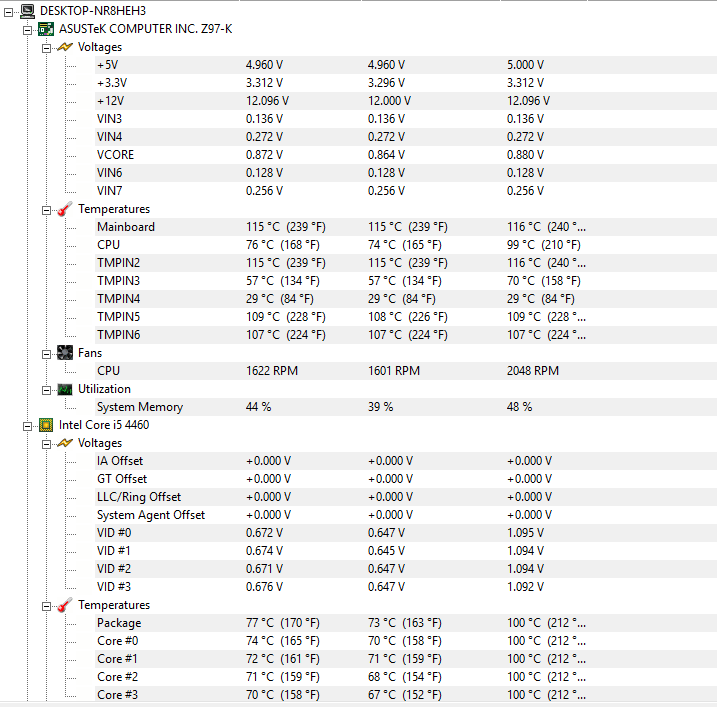Select the Mainboard temperature row
Image resolution: width=717 pixels, height=707 pixels.
(406, 227)
